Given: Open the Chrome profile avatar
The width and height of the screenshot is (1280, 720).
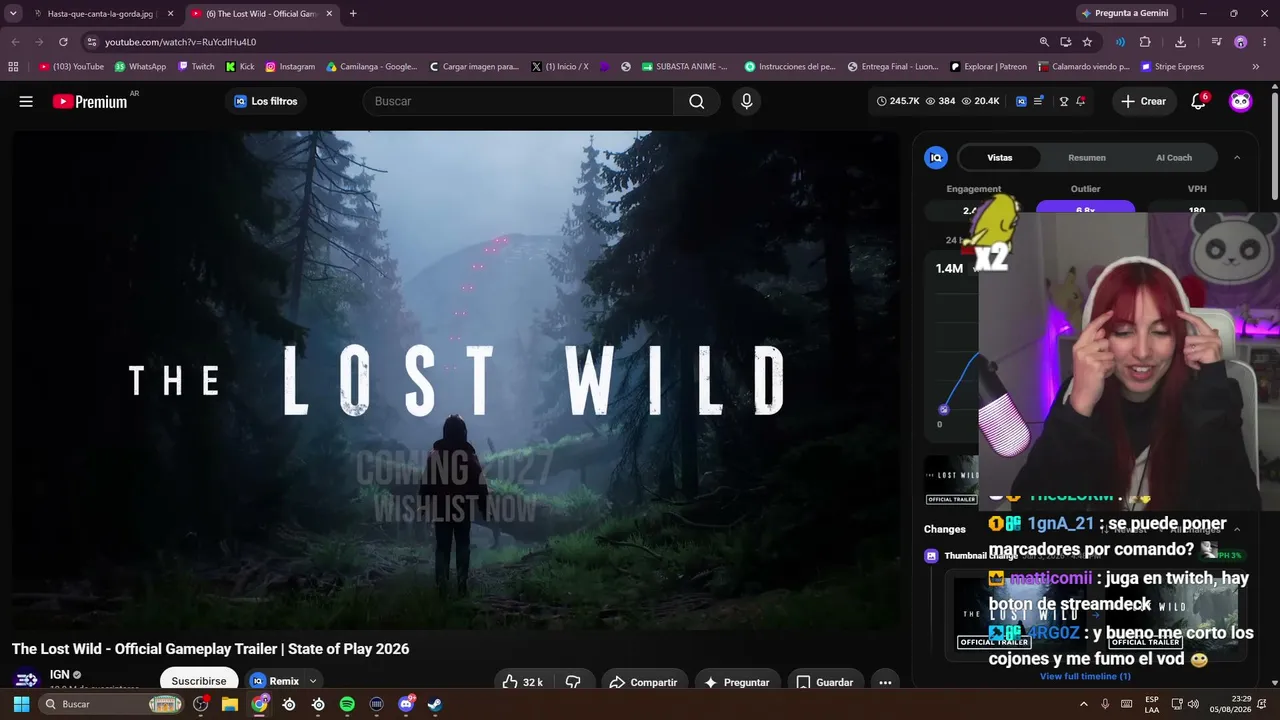Looking at the screenshot, I should [x=1241, y=42].
